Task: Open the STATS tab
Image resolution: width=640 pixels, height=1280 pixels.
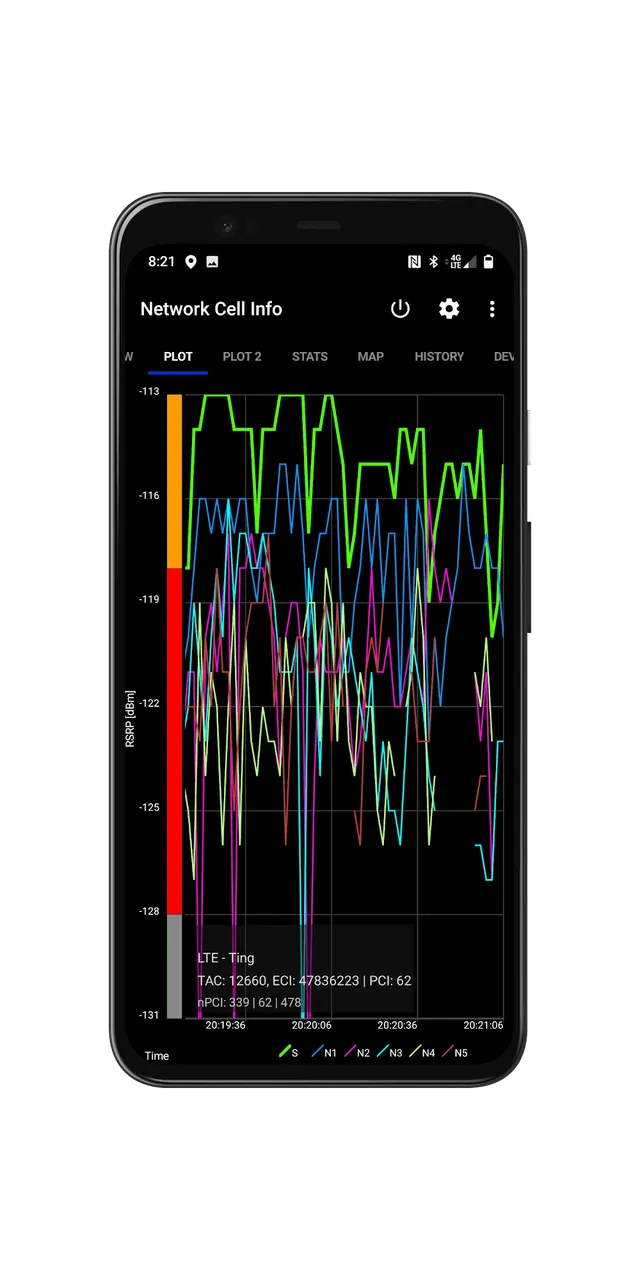Action: 310,356
